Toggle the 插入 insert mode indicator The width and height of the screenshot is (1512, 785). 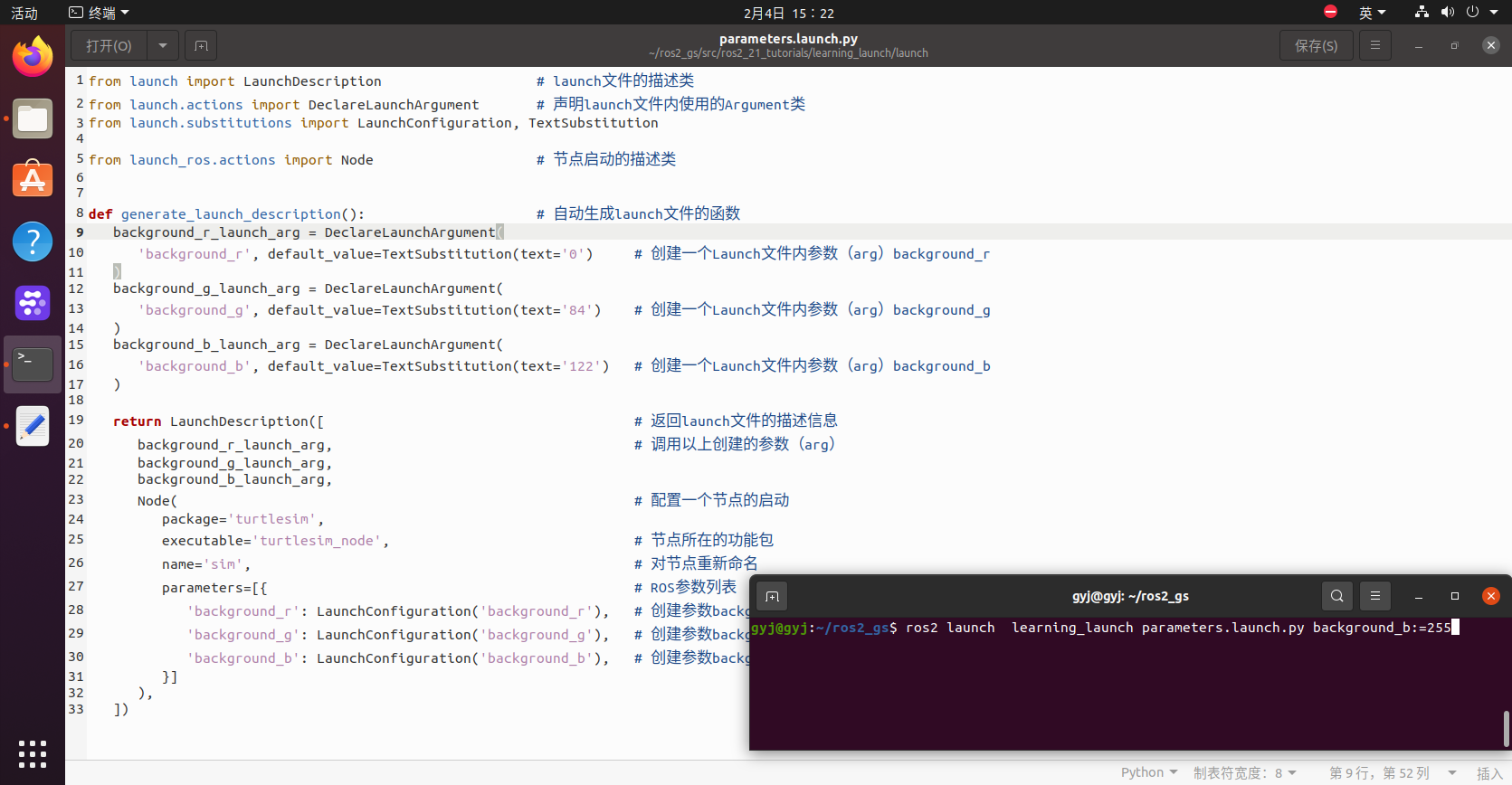pos(1488,772)
